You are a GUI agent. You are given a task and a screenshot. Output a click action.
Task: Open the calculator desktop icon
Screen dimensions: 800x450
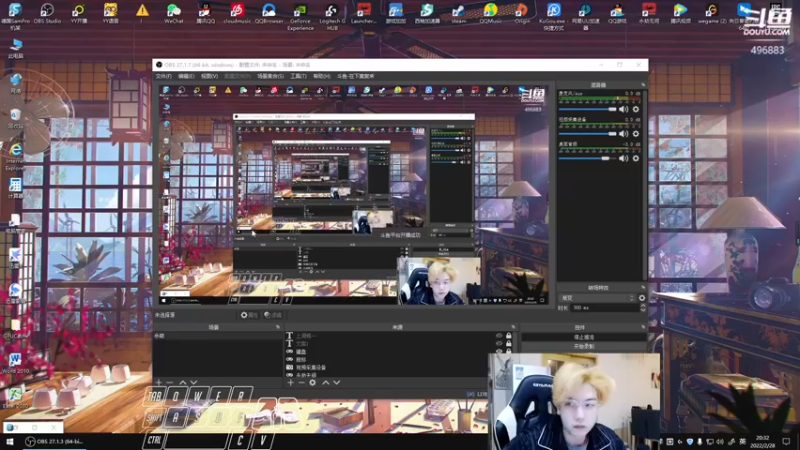(15, 188)
